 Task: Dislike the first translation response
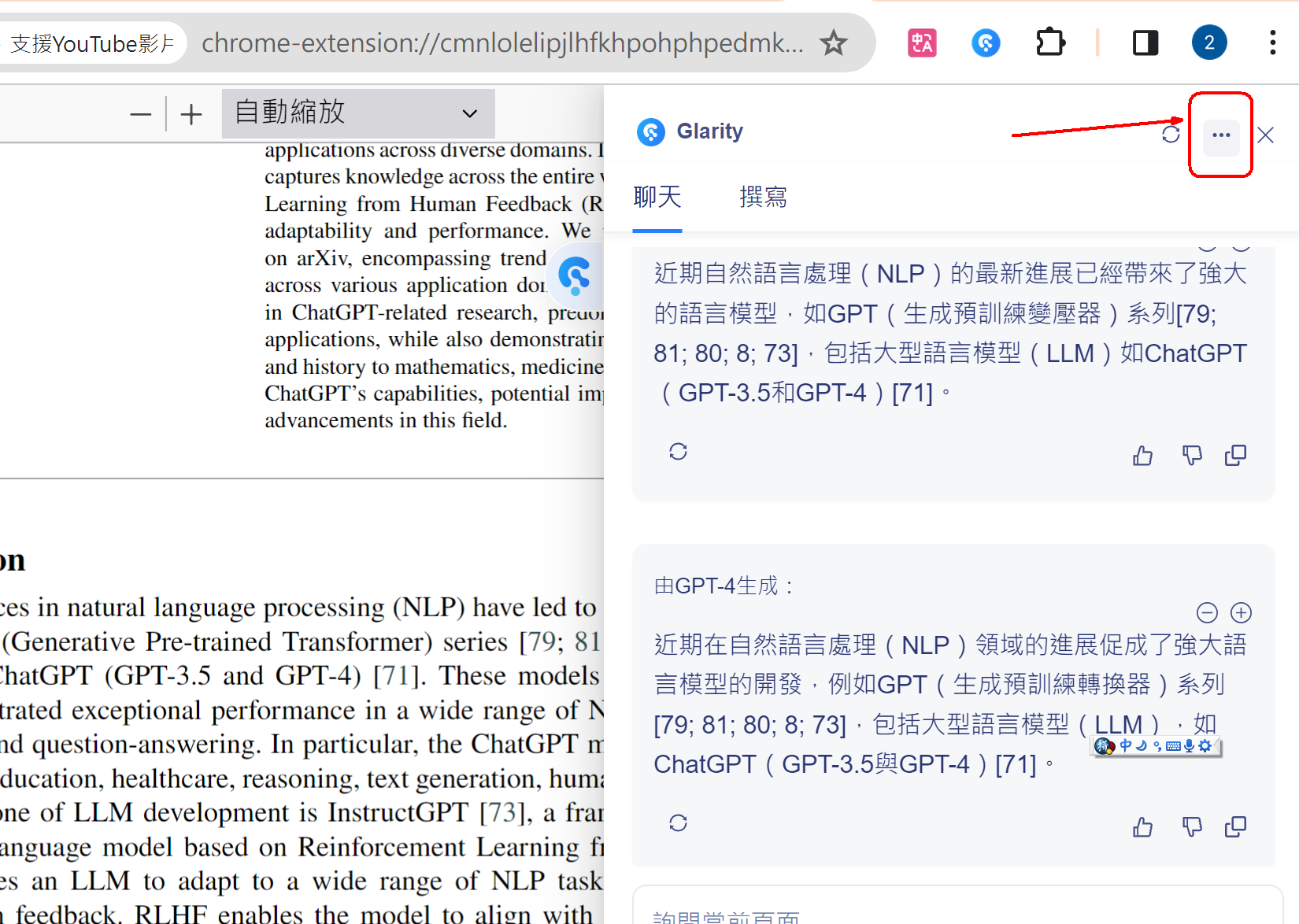pyautogui.click(x=1191, y=455)
